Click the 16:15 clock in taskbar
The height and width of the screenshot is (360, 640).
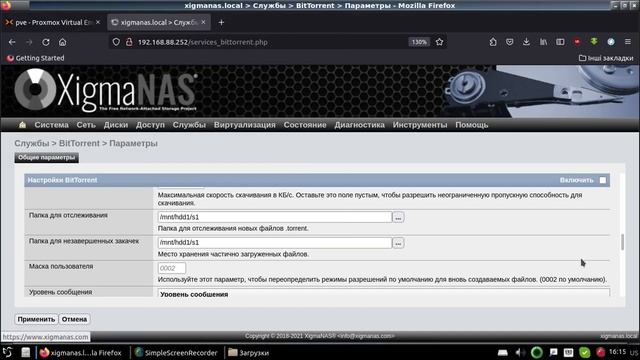click(617, 352)
